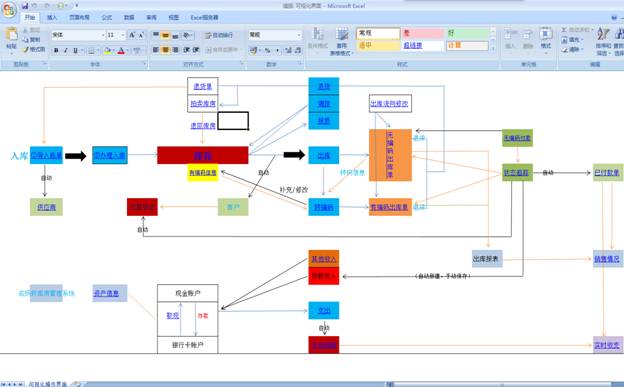
Task: Follow the 供应商 hyperlink box
Action: tap(46, 207)
